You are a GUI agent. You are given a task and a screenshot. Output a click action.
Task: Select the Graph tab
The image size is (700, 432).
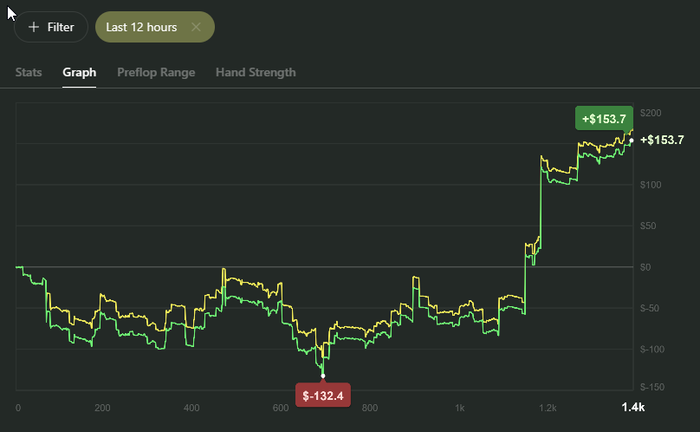coord(79,72)
